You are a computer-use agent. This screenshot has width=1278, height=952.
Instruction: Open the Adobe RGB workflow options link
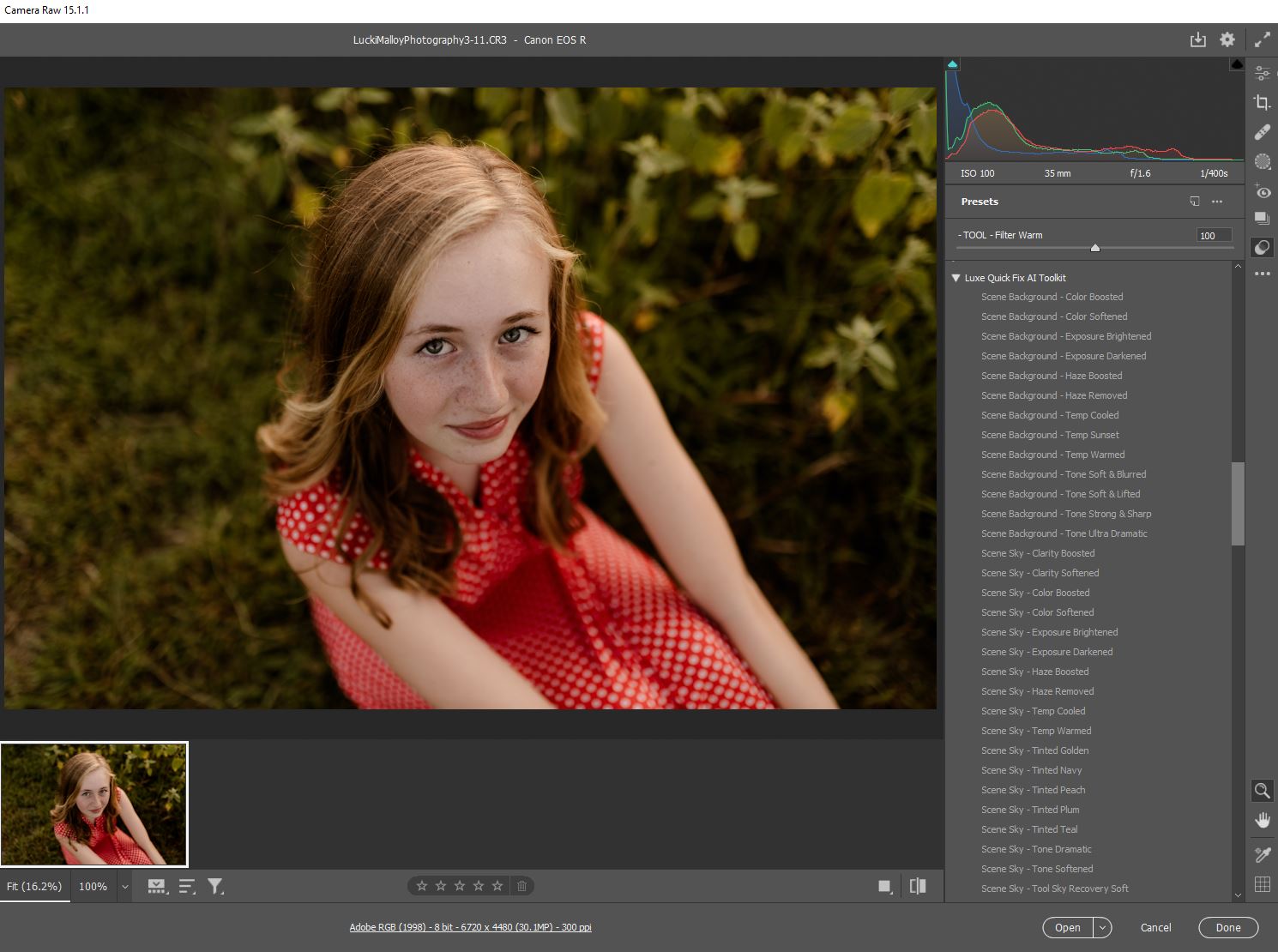tap(470, 927)
